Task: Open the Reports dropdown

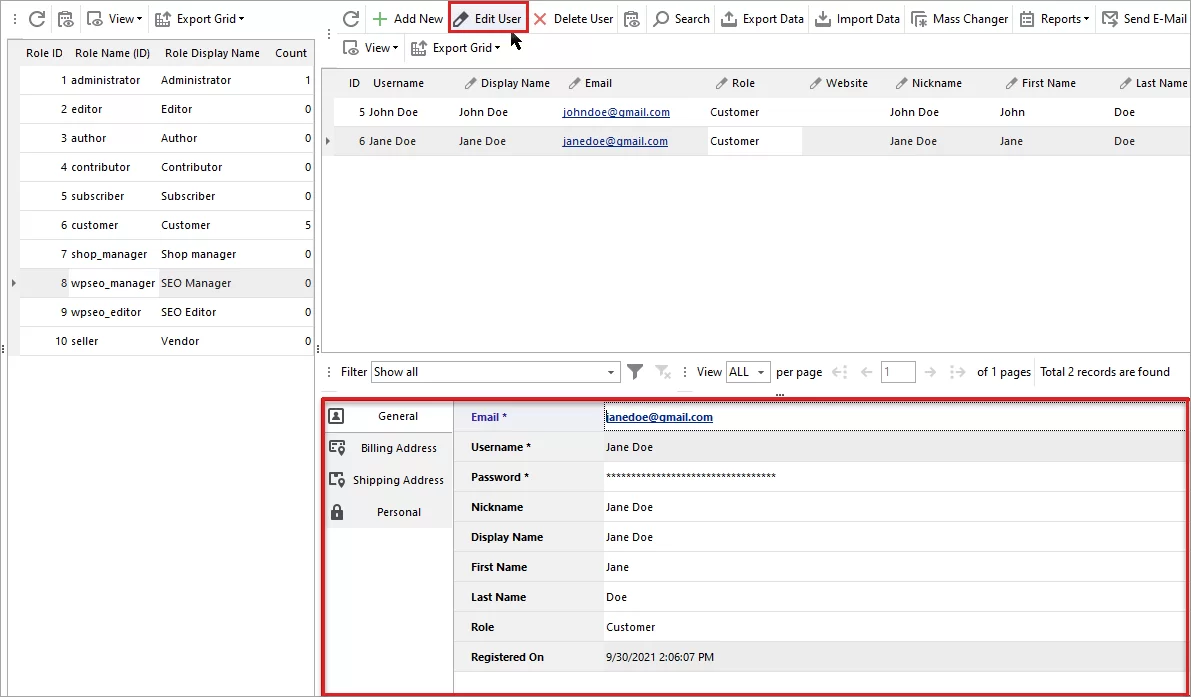Action: pyautogui.click(x=1054, y=18)
